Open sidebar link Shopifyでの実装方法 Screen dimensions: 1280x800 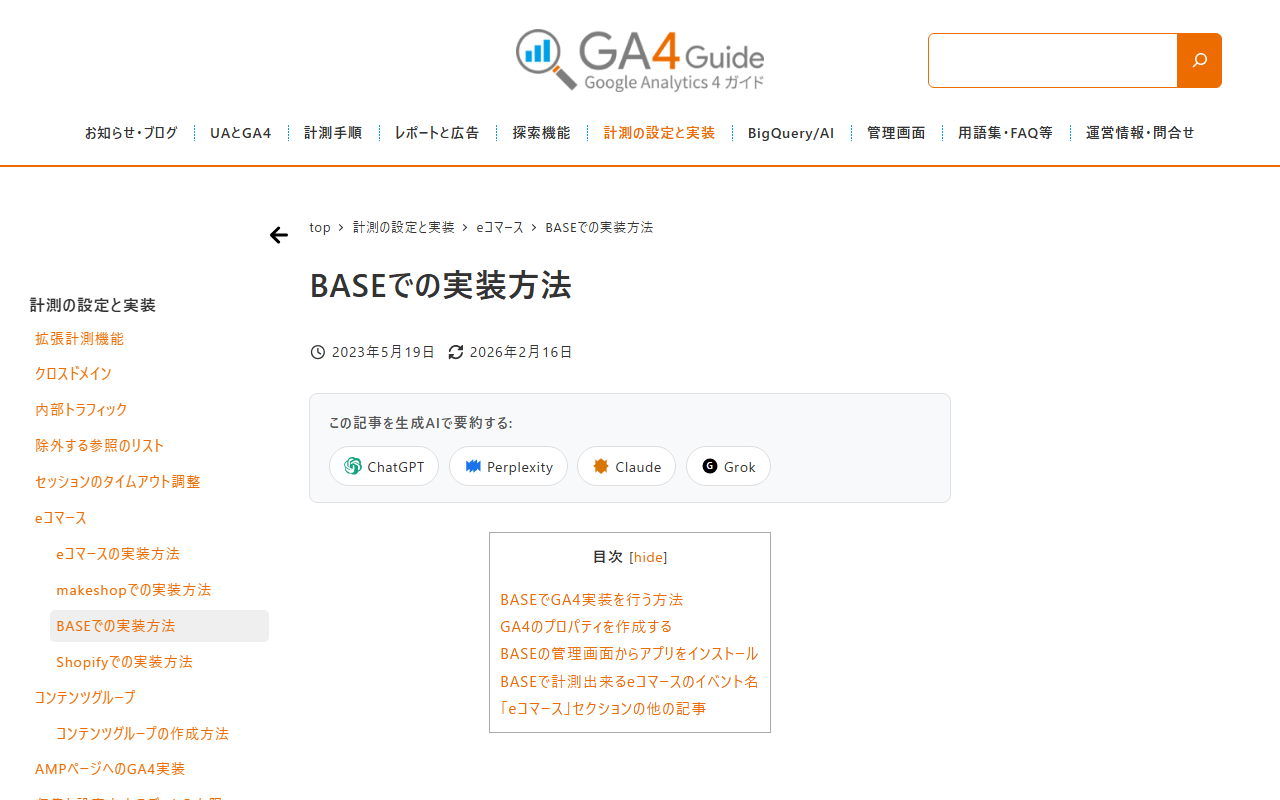(x=124, y=662)
